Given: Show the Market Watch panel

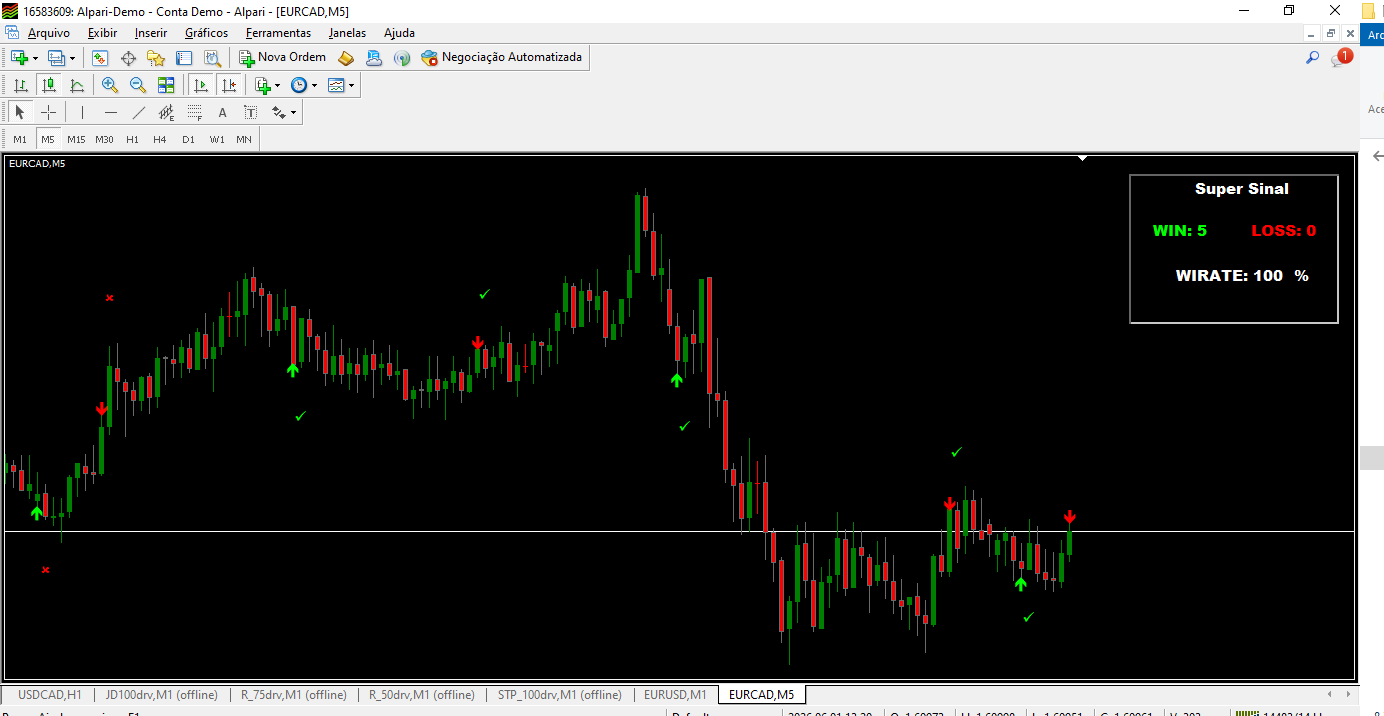Looking at the screenshot, I should pos(100,58).
